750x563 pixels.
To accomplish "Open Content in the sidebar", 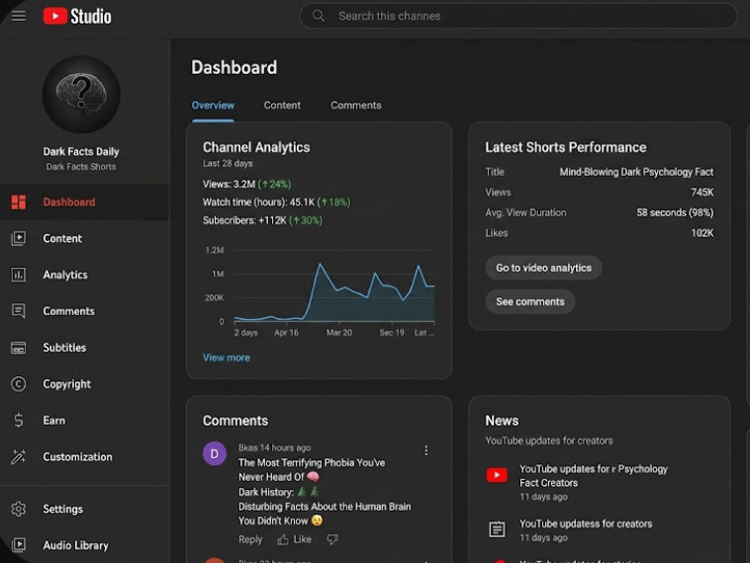I will pyautogui.click(x=84, y=238).
